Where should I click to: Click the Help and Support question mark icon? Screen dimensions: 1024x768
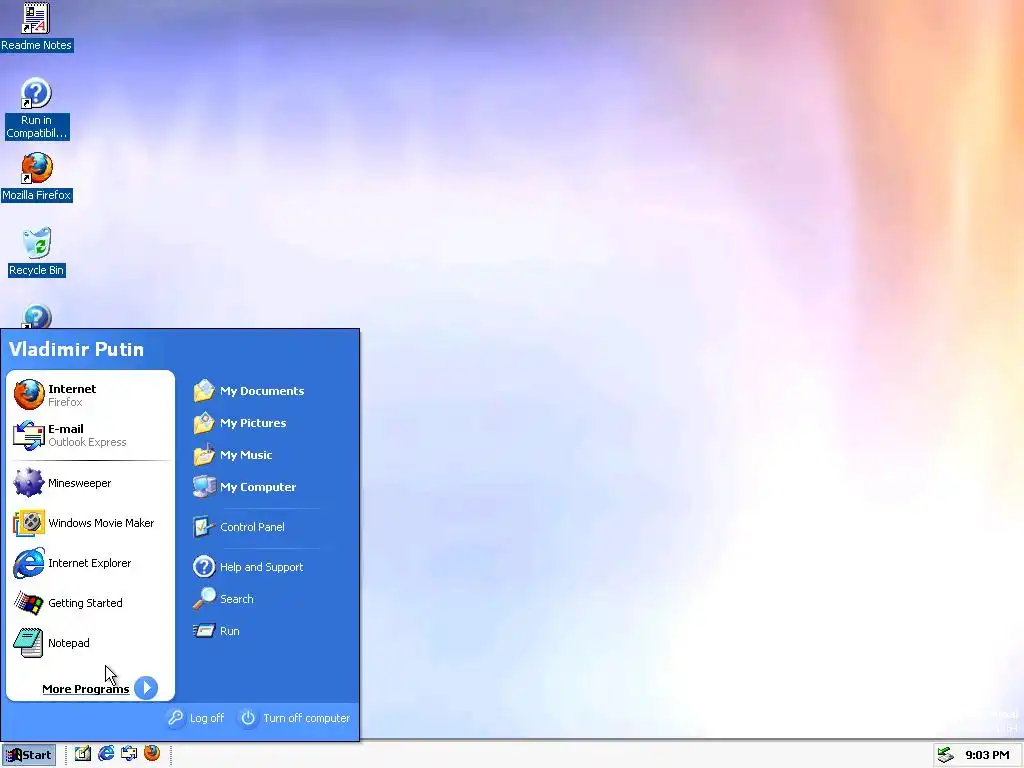click(204, 566)
